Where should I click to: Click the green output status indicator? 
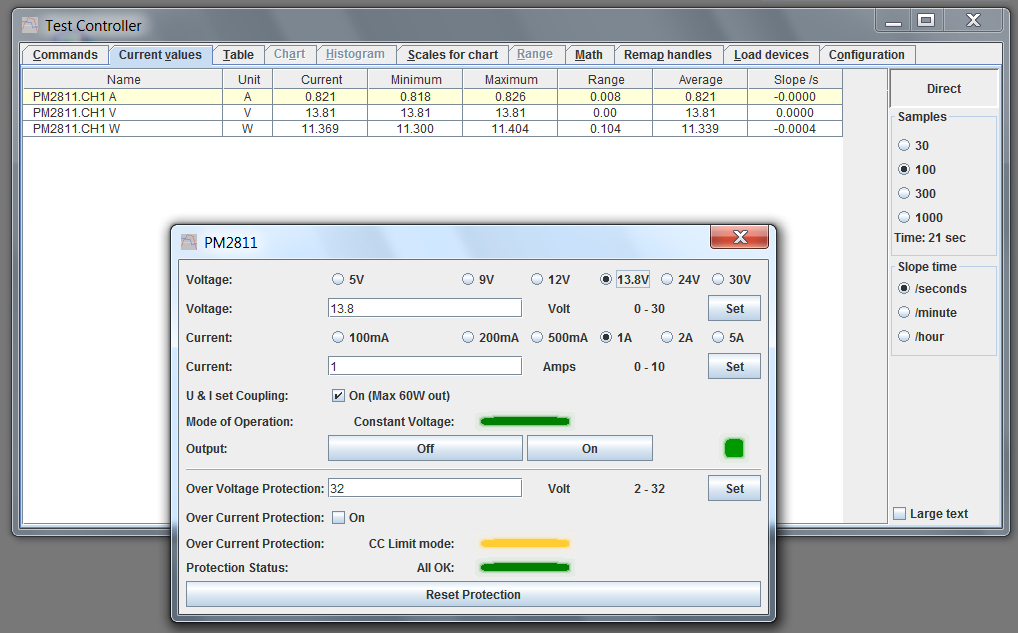(x=734, y=448)
